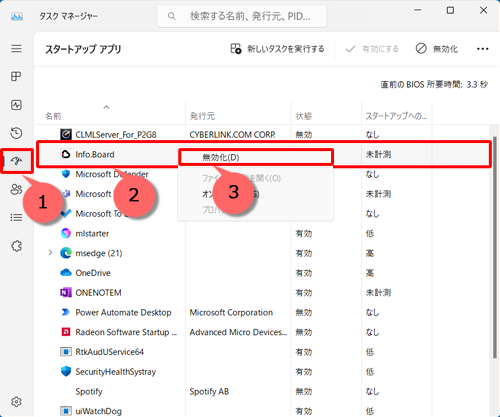Choose 無効化(D) in the context menu

255,157
